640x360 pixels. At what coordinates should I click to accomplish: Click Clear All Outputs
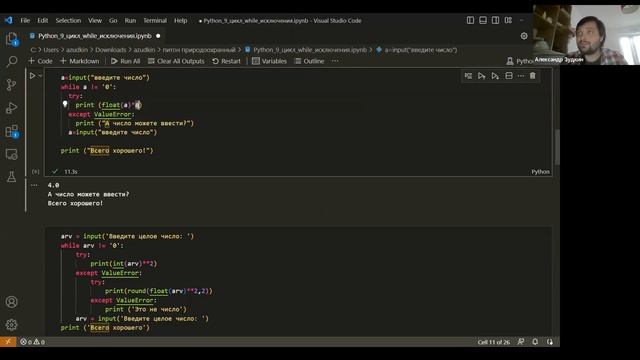click(176, 61)
